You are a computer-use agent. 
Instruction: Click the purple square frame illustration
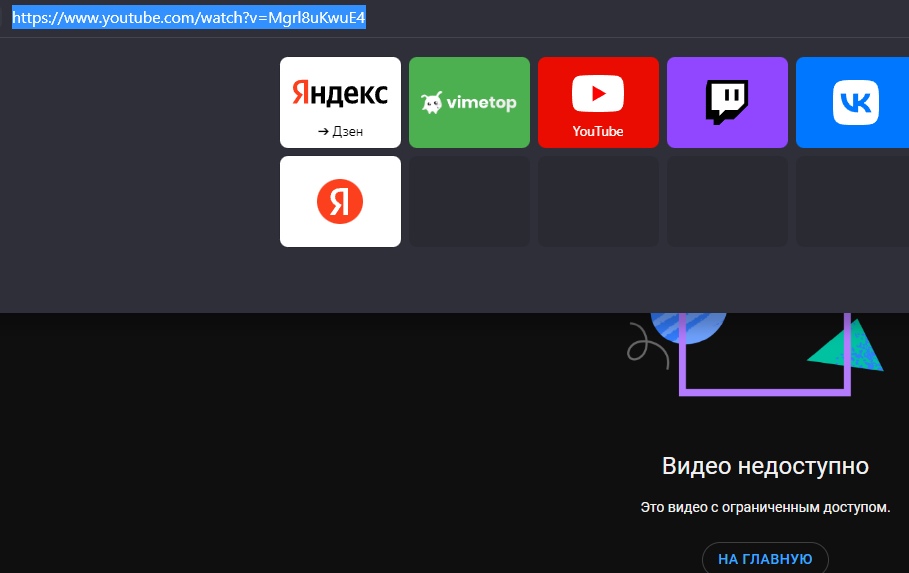(765, 389)
